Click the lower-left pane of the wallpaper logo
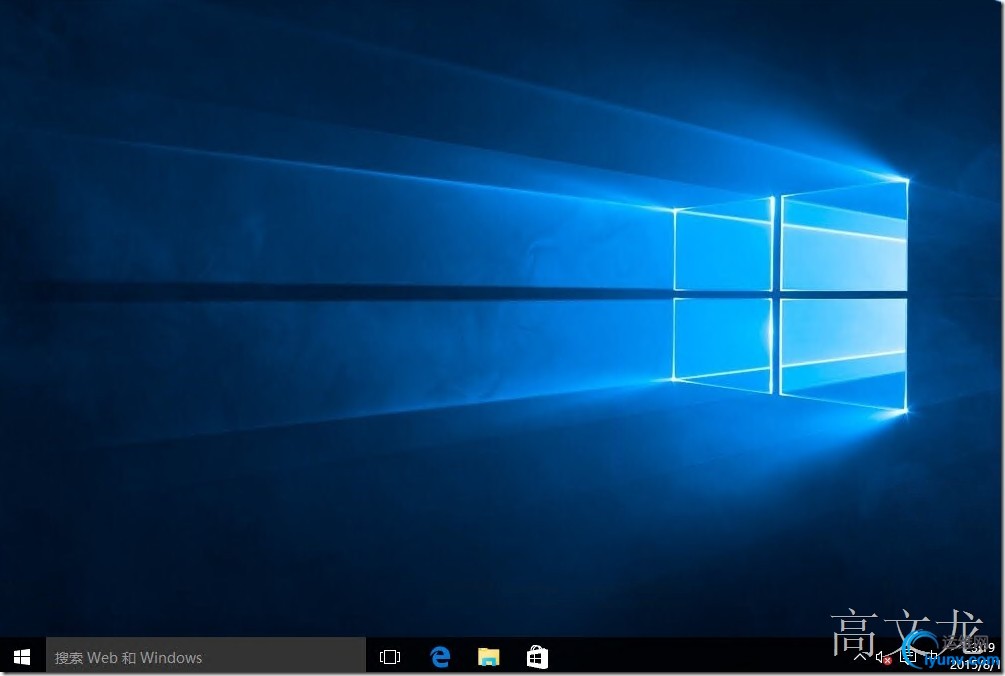 click(723, 341)
